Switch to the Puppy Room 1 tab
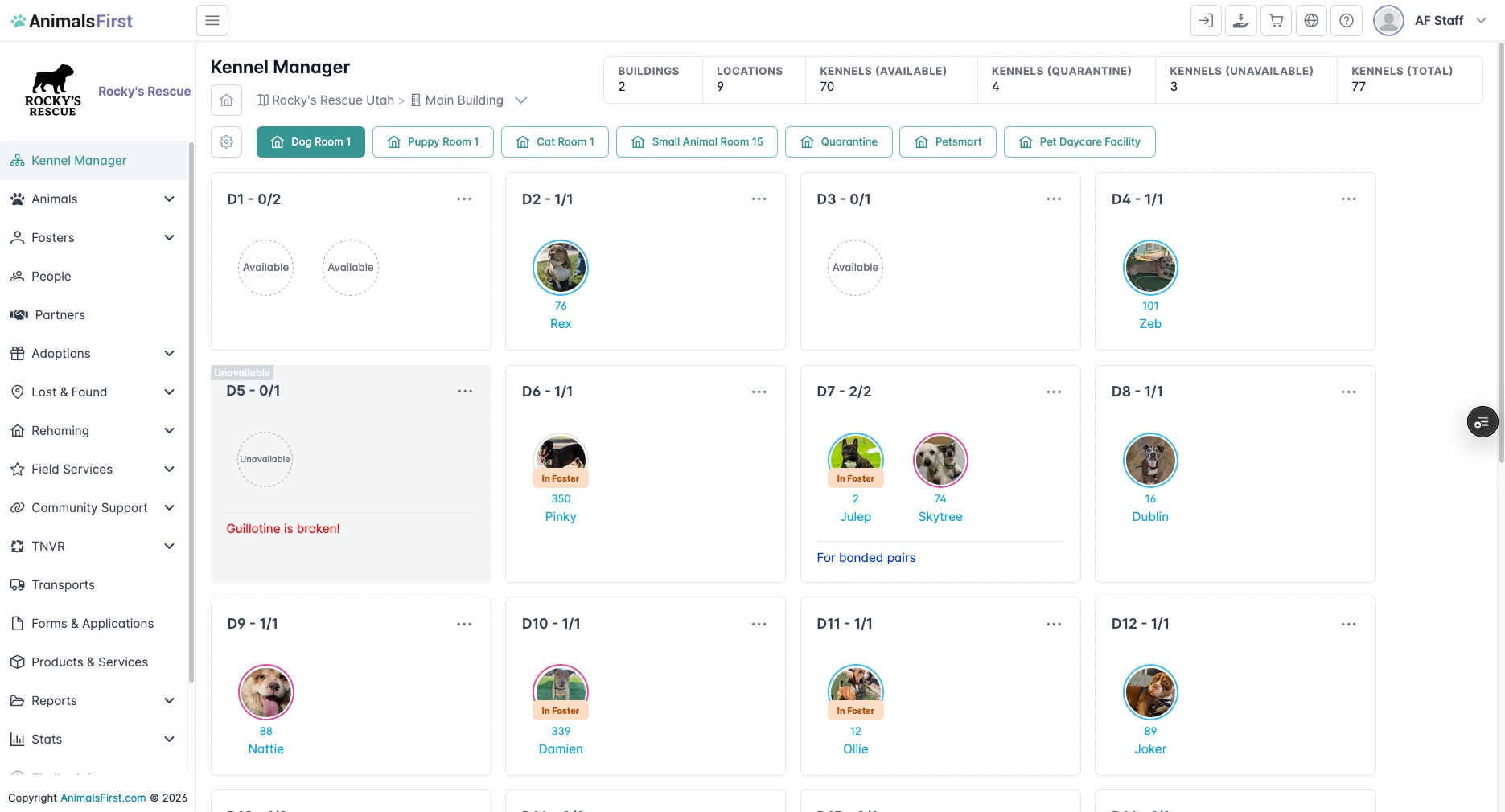 coord(434,141)
